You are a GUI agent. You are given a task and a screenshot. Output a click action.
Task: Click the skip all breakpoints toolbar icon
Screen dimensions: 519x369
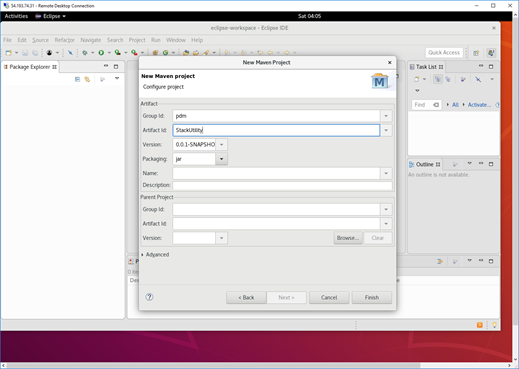[70, 53]
